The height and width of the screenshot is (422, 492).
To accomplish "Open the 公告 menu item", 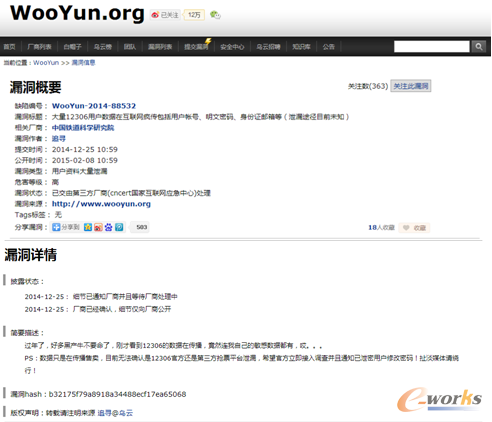I will tap(328, 47).
